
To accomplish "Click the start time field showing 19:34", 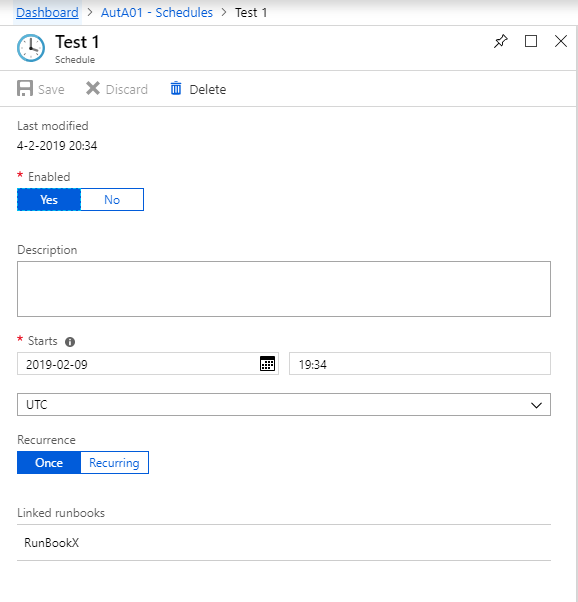I will point(420,364).
